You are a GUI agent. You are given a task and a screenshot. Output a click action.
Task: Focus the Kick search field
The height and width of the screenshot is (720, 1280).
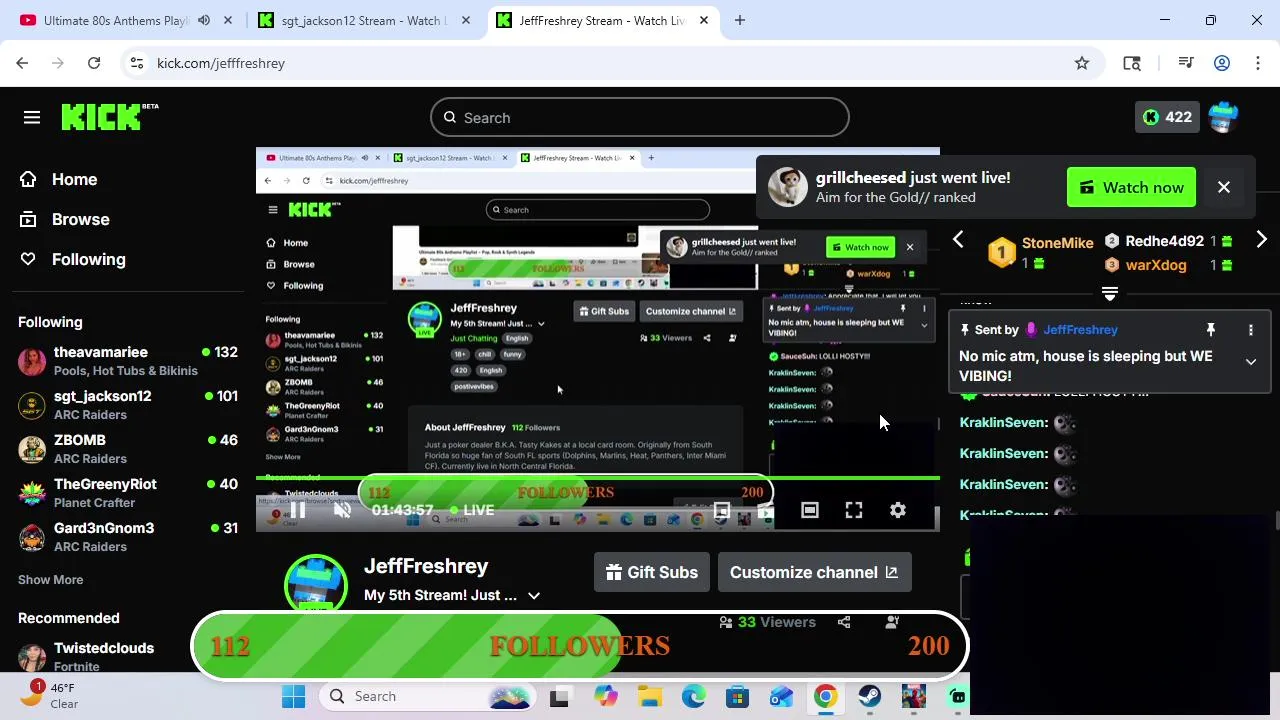point(640,118)
